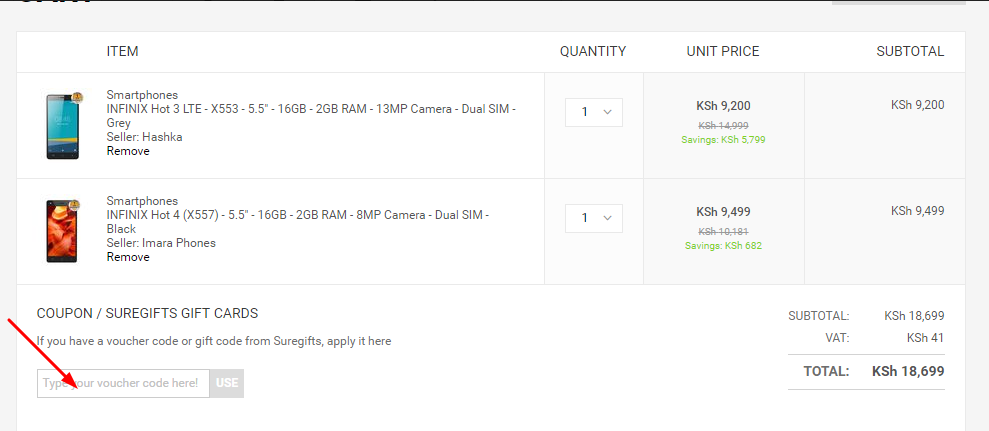Click the INFINIX Hot 4 phone thumbnail
This screenshot has height=431, width=989.
[61, 231]
